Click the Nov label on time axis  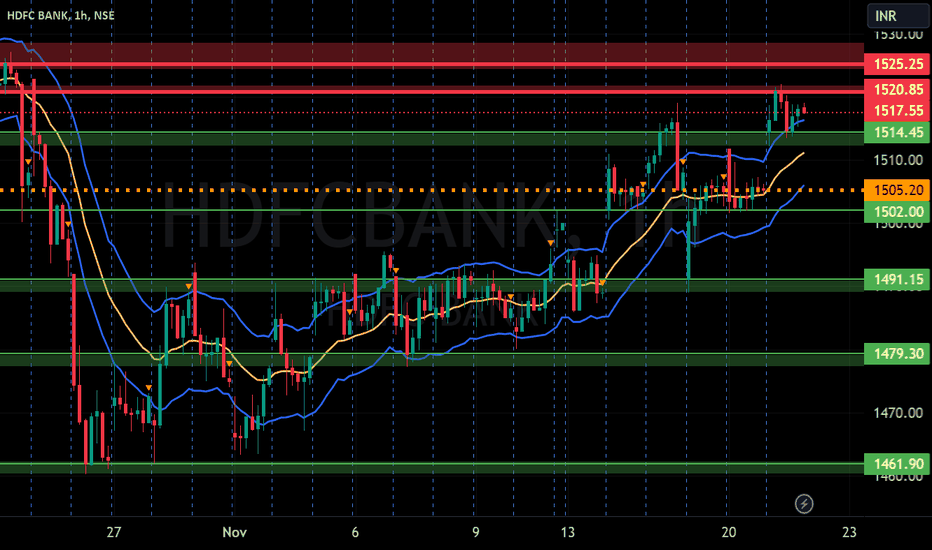click(235, 532)
